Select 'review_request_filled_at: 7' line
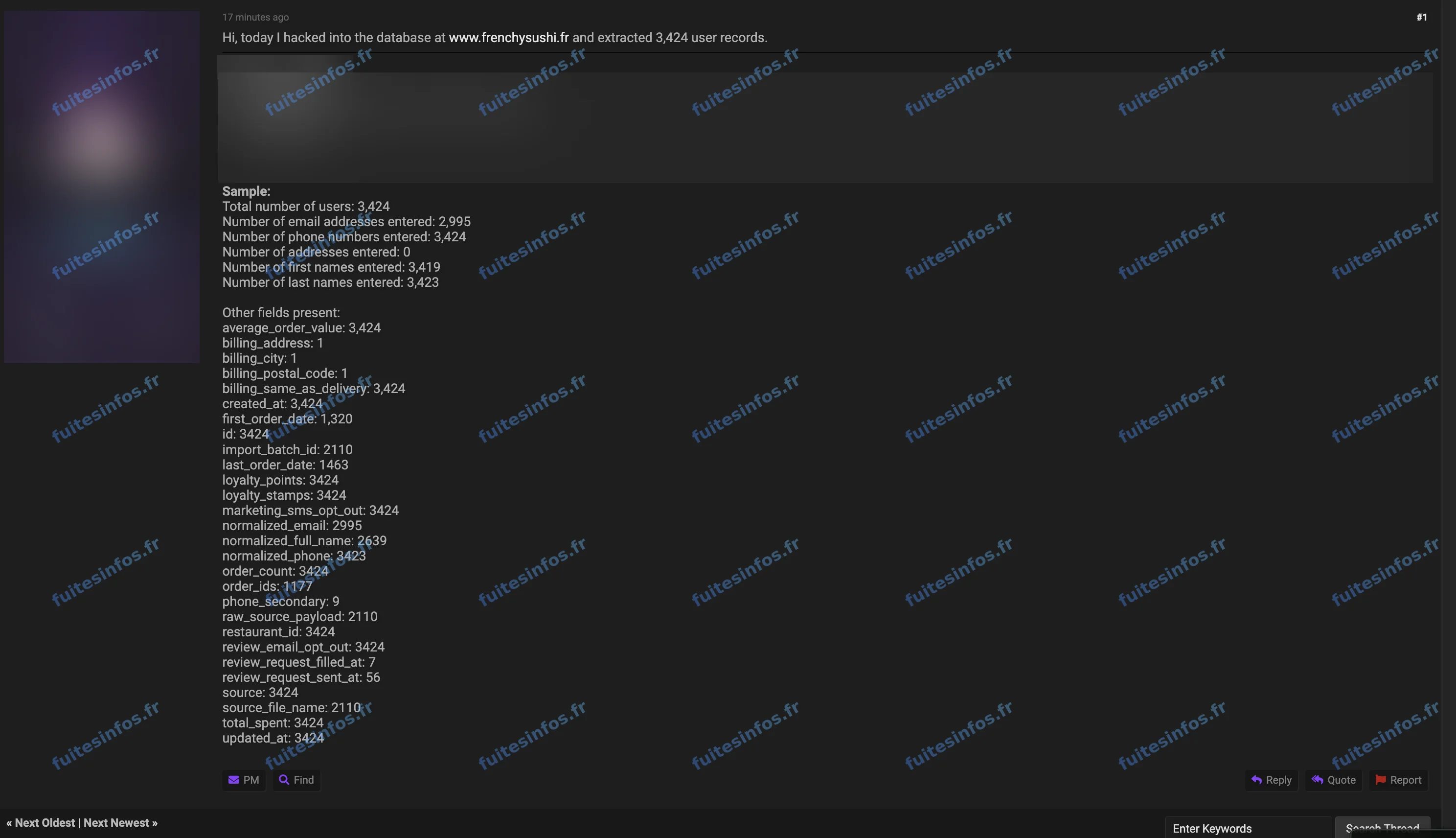 pyautogui.click(x=299, y=662)
